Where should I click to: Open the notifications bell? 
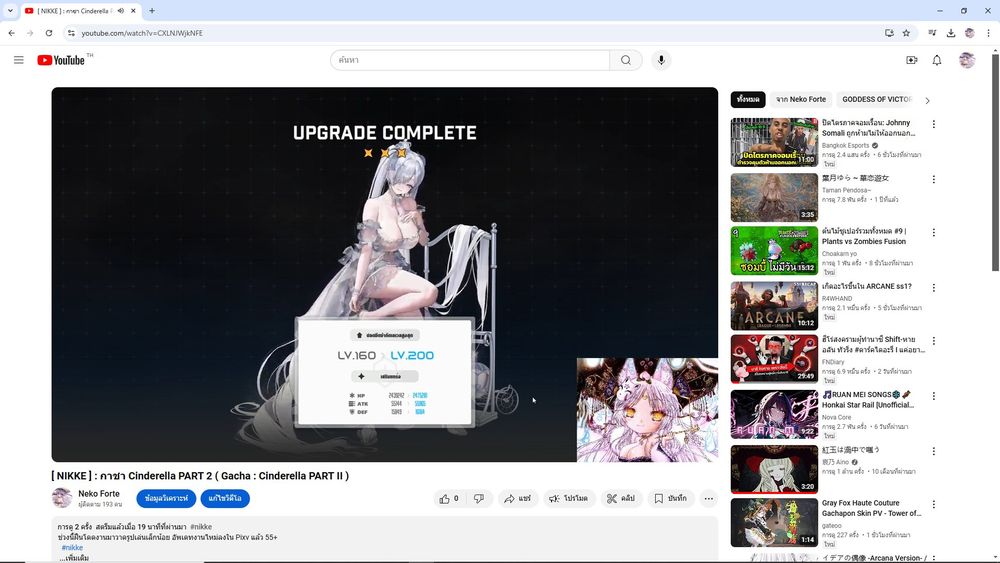937,60
